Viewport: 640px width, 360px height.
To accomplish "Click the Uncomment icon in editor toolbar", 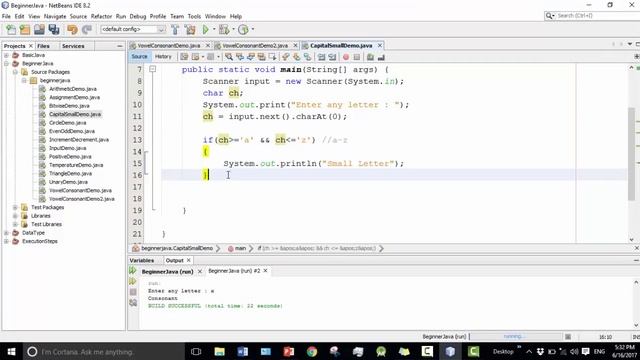I will pos(381,57).
